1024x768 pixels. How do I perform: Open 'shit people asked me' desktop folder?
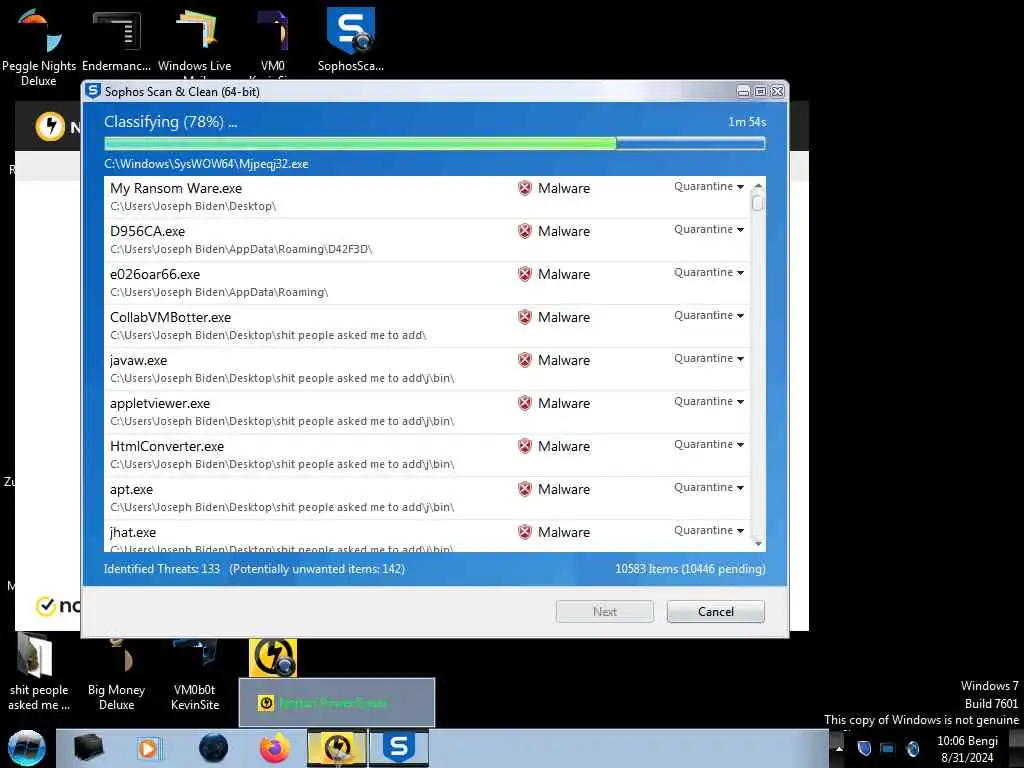coord(39,673)
